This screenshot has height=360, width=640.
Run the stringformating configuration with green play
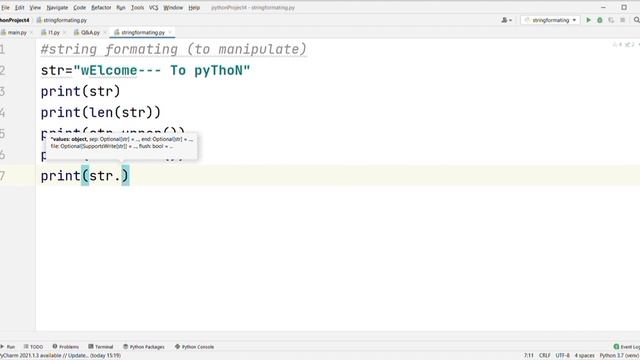click(588, 20)
